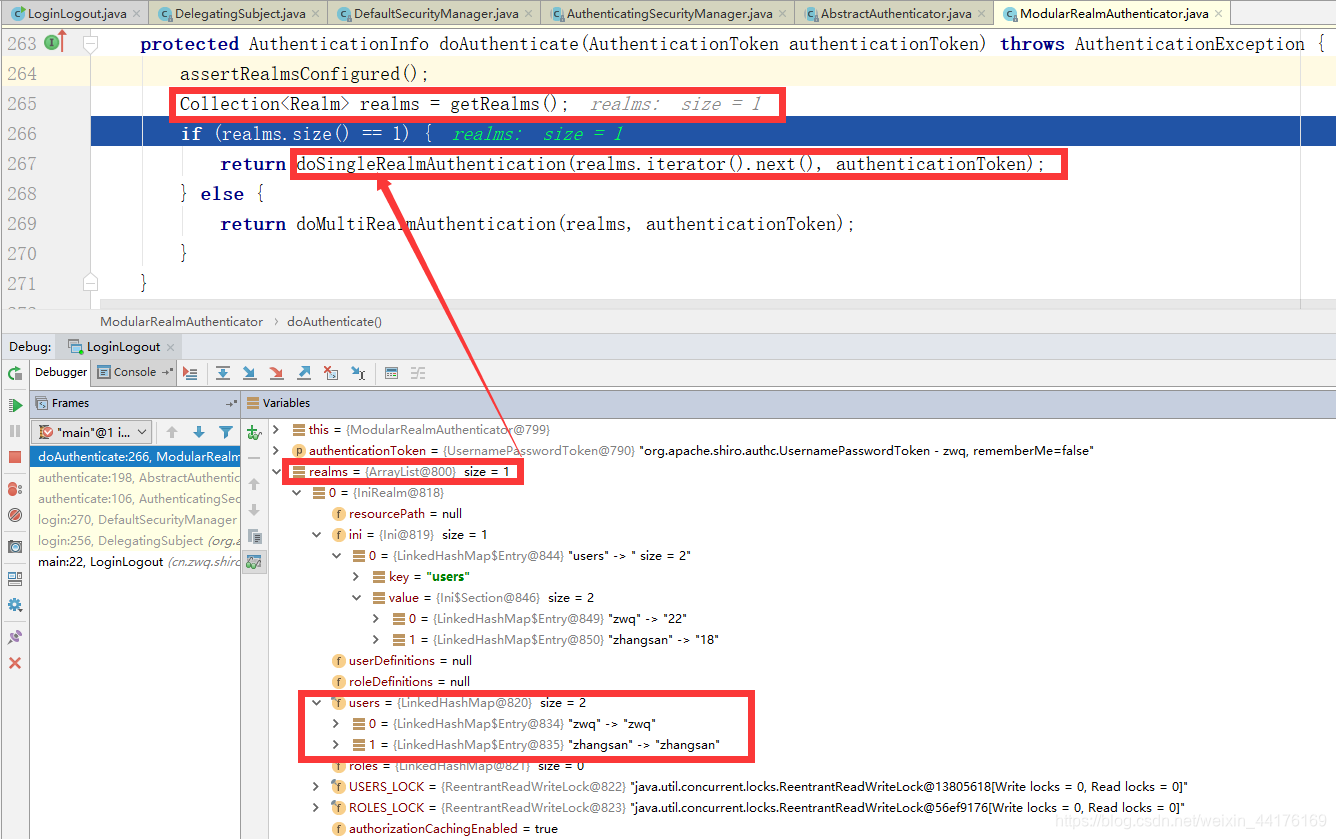Toggle the Mute Breakpoints icon

pos(15,515)
